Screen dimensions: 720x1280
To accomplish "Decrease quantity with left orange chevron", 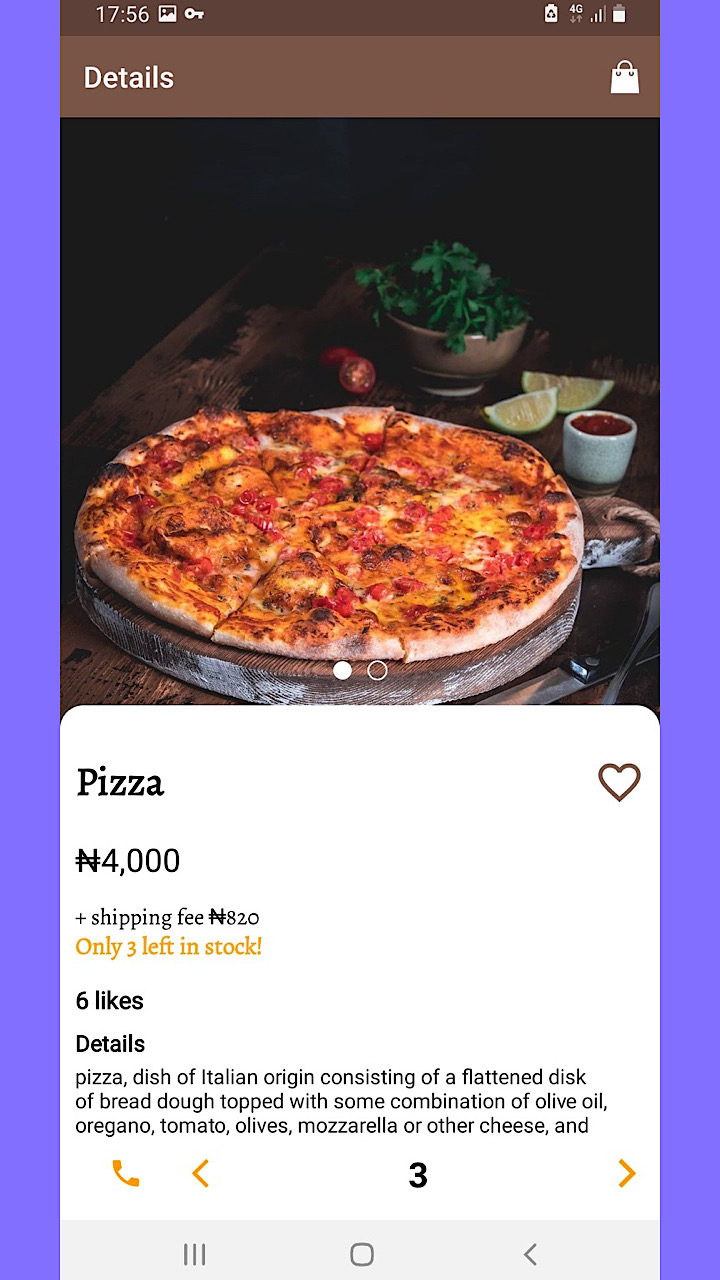I will click(200, 1173).
